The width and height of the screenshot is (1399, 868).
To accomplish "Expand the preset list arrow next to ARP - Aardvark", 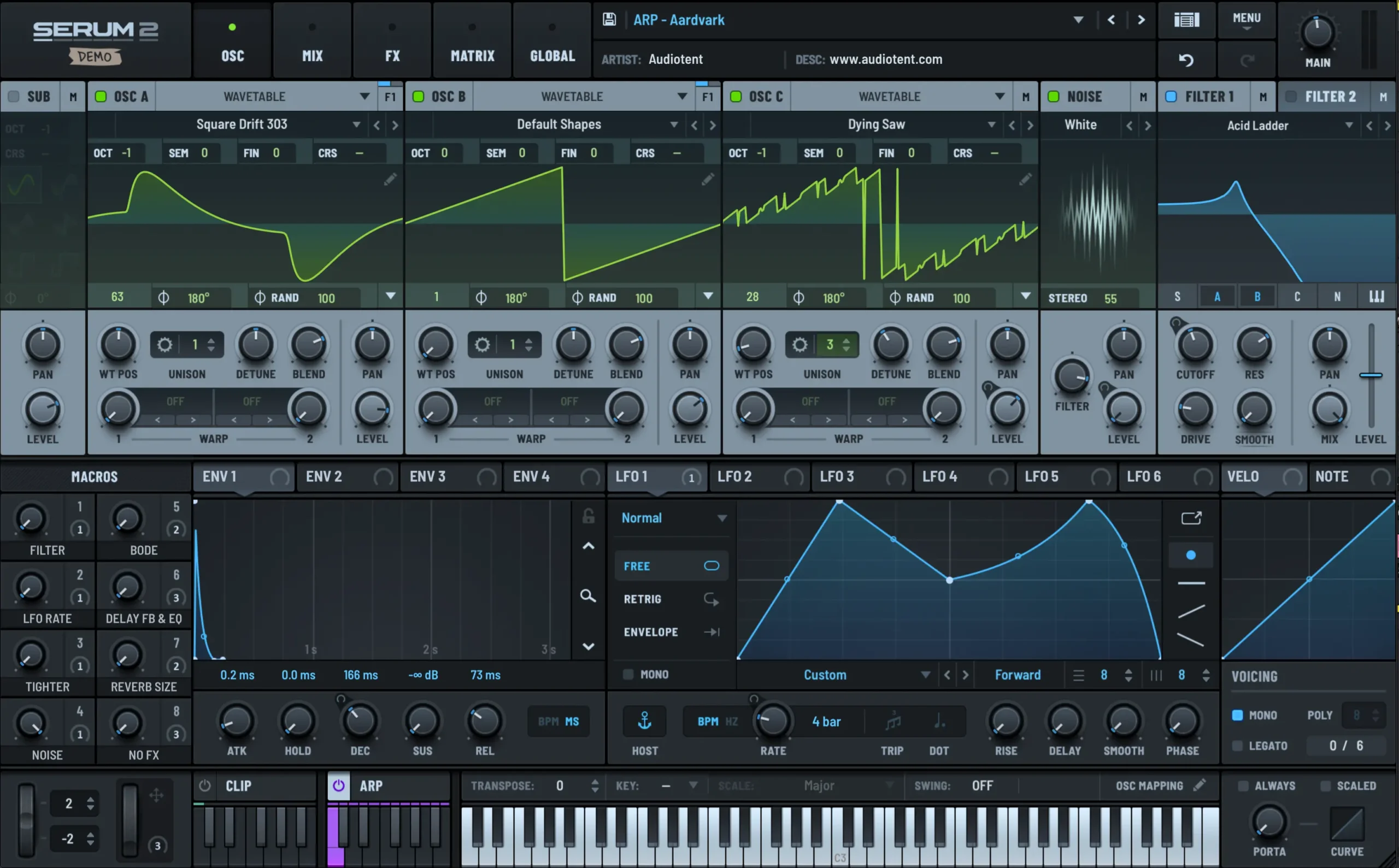I will 1078,20.
